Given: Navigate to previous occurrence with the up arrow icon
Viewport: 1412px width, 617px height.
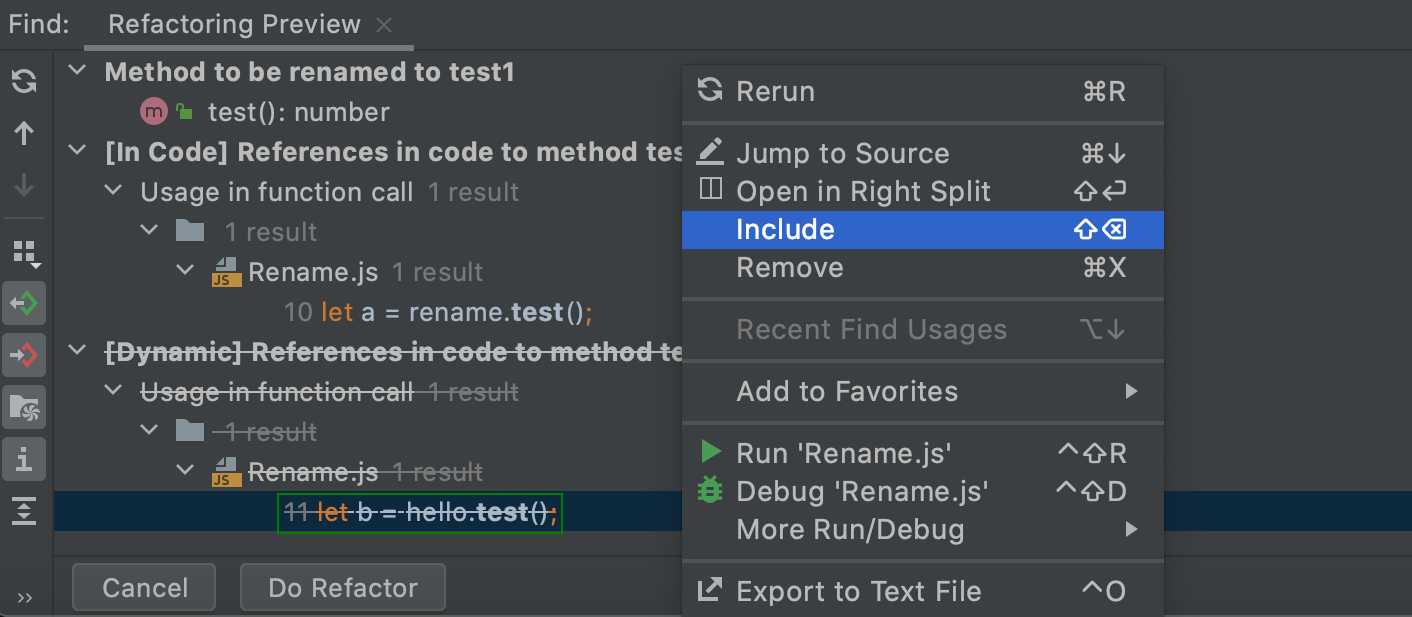Looking at the screenshot, I should pyautogui.click(x=23, y=133).
